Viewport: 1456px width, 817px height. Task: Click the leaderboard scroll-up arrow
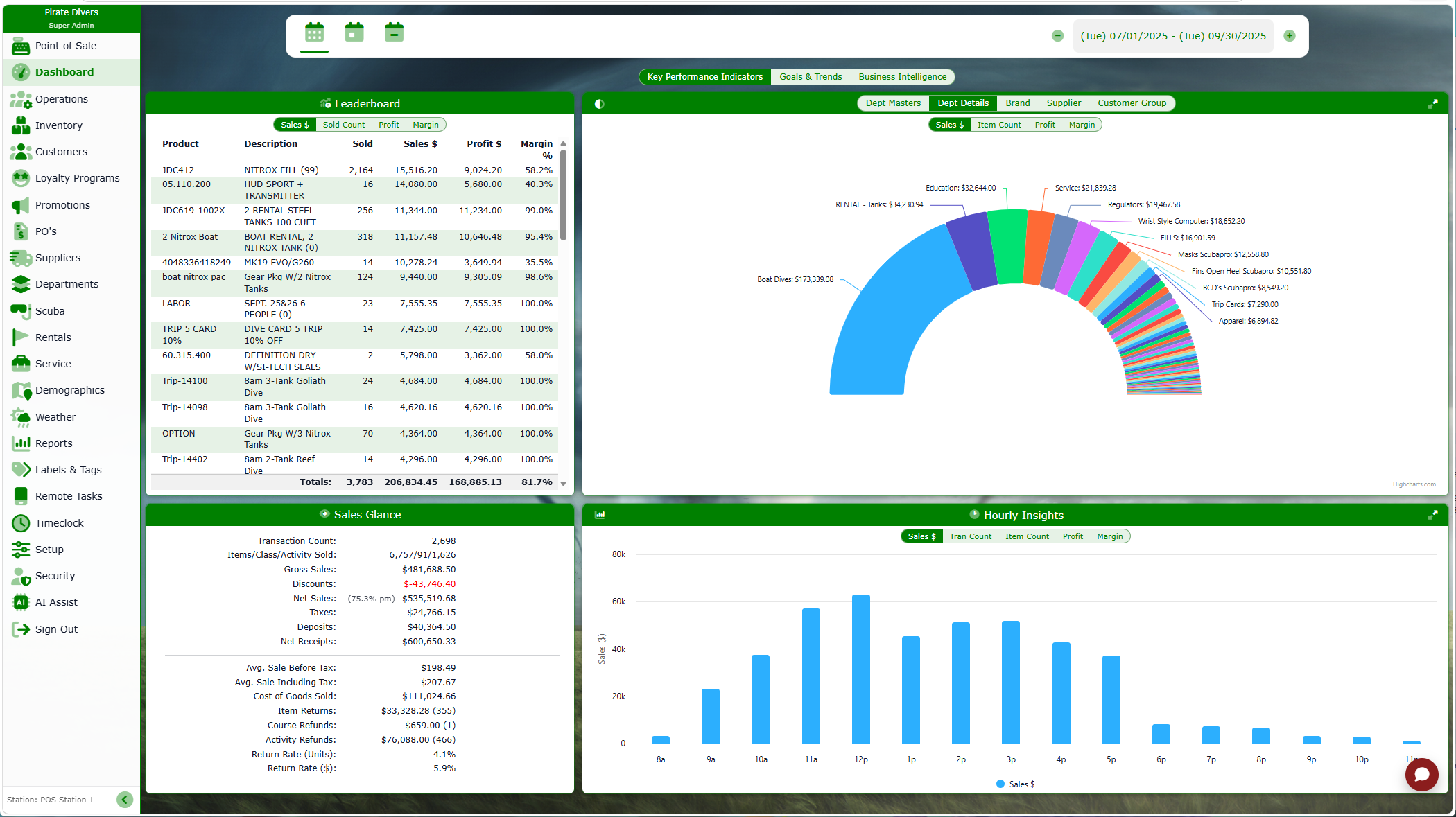tap(563, 143)
